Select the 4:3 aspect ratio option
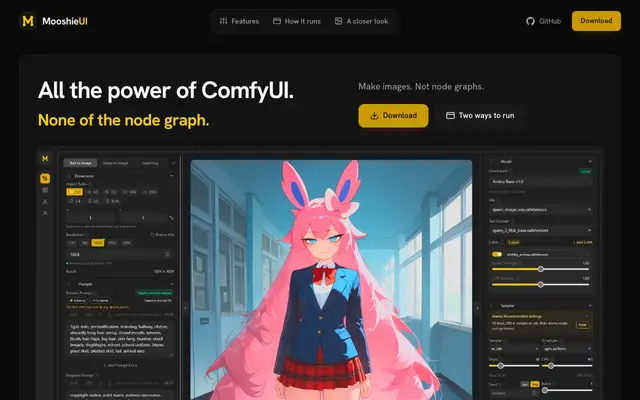The height and width of the screenshot is (400, 640). click(x=93, y=192)
